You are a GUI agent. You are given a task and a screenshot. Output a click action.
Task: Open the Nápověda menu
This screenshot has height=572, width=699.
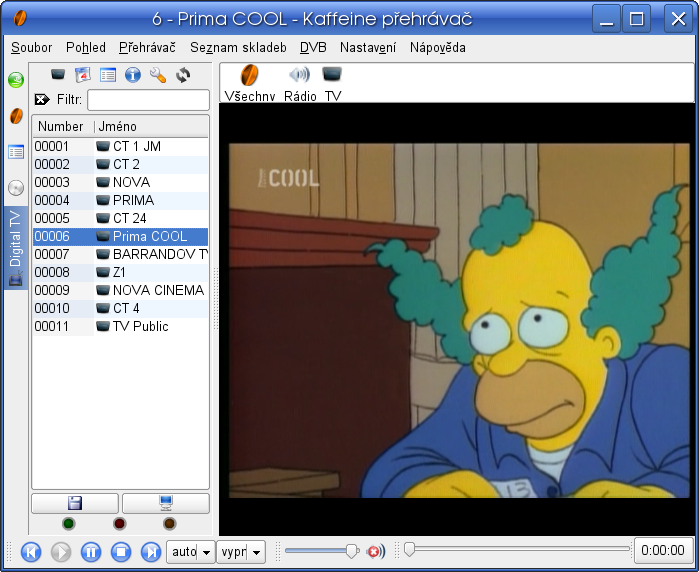(x=437, y=47)
